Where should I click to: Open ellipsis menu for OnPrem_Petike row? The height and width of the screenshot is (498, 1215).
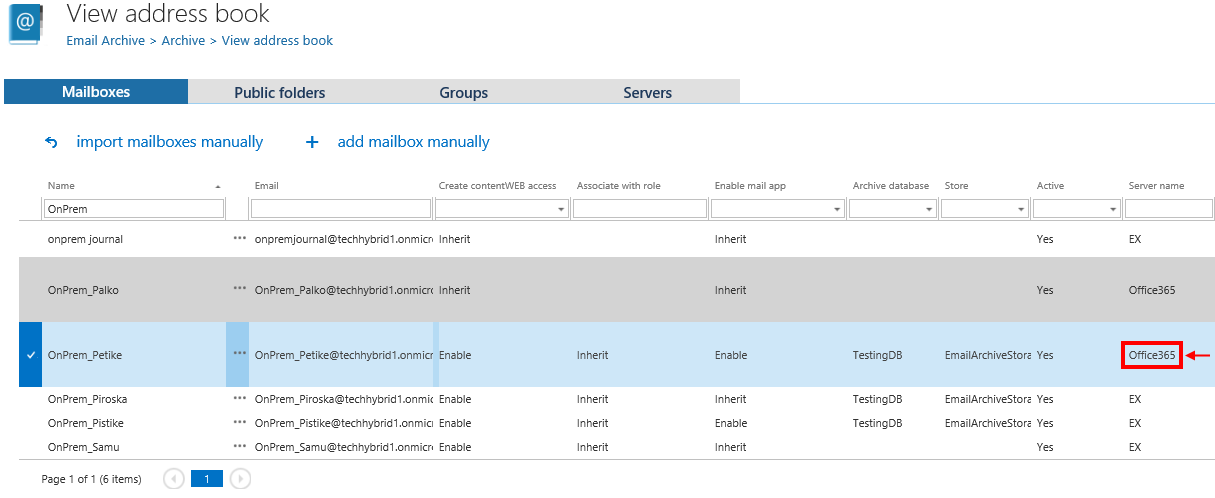[239, 354]
